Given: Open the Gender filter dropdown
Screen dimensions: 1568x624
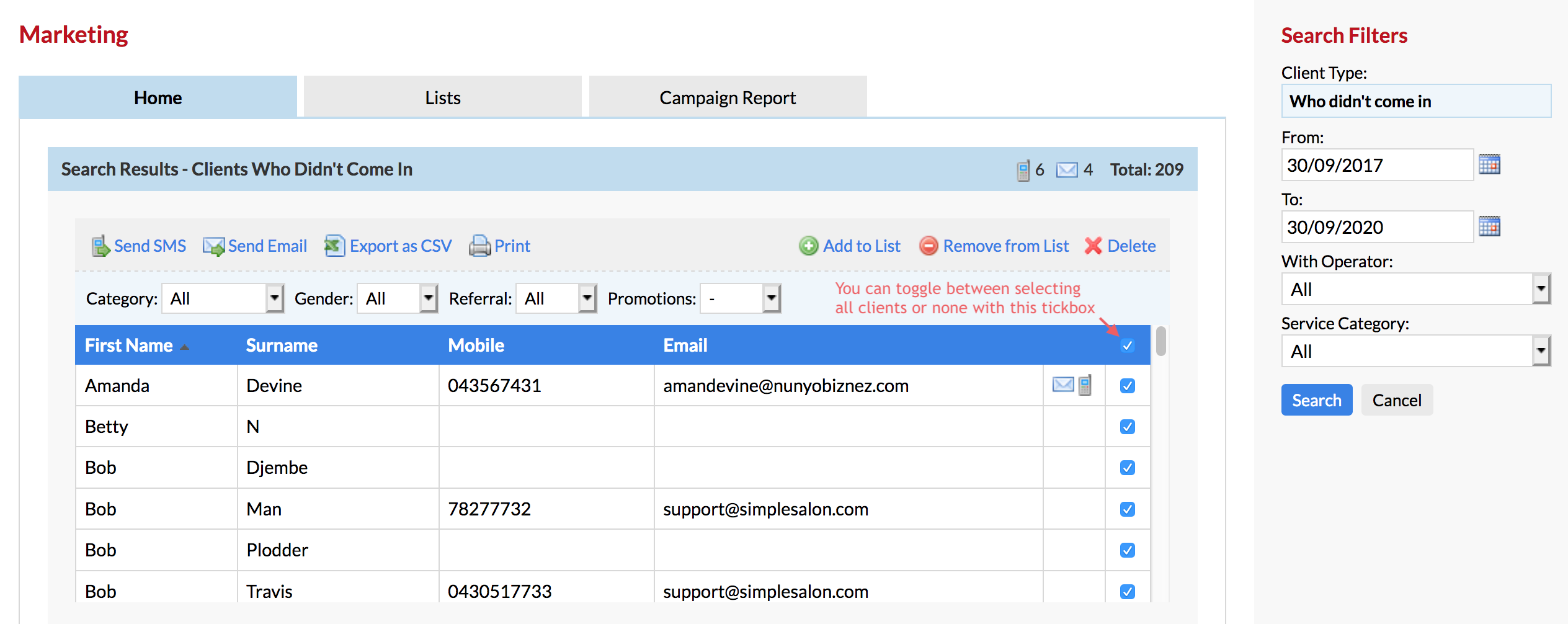Looking at the screenshot, I should (x=398, y=298).
